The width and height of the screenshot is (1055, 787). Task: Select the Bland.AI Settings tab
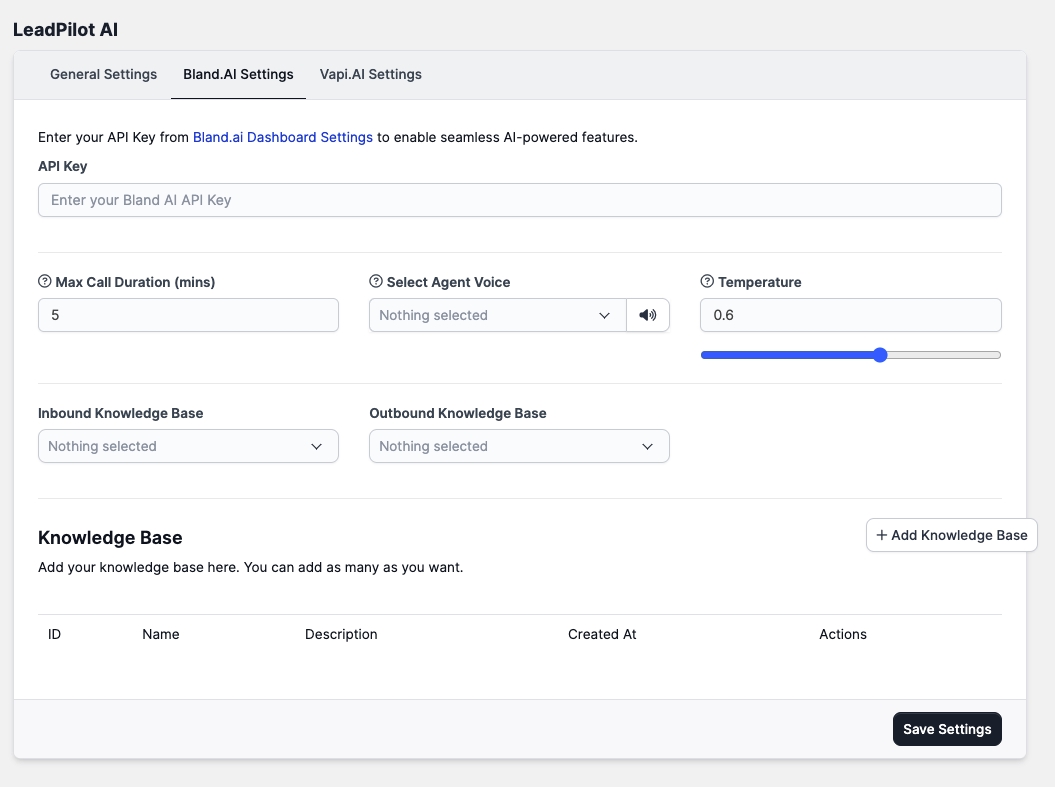(238, 74)
